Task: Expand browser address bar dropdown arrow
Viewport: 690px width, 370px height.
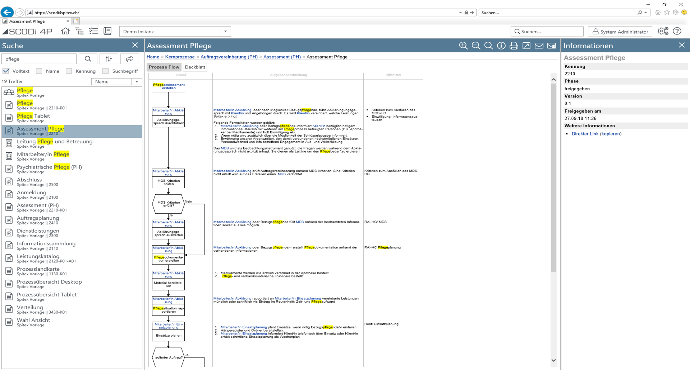Action: tap(460, 12)
